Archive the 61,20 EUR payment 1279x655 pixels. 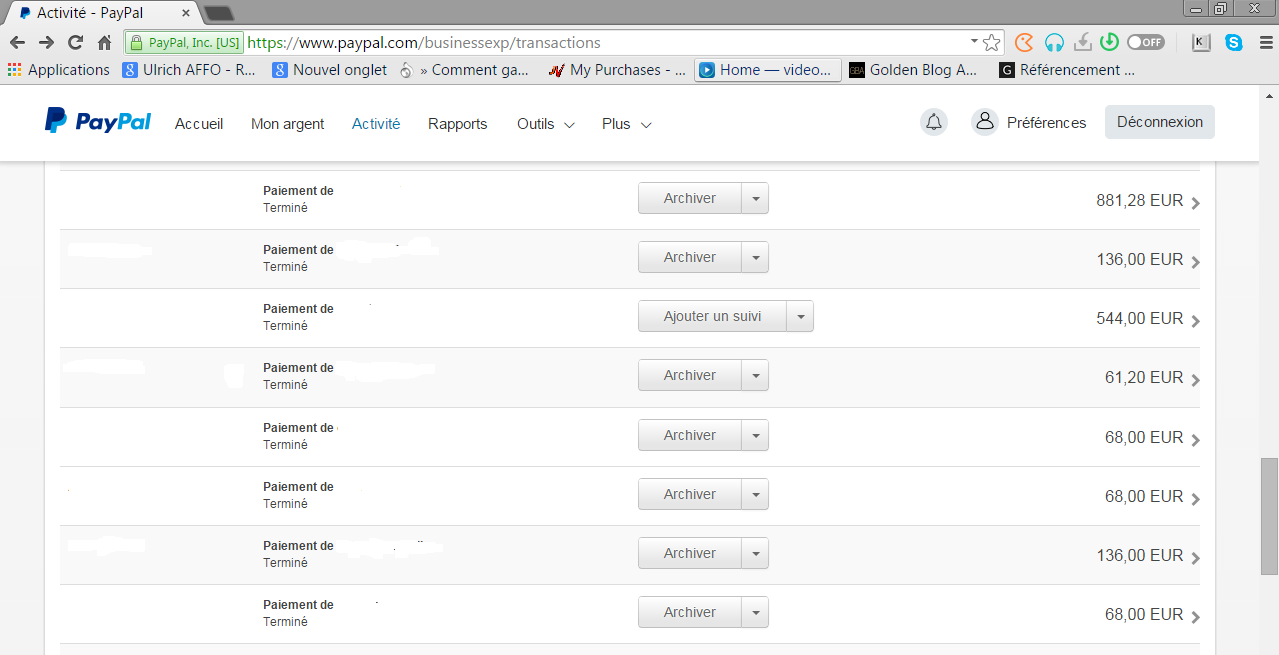(x=690, y=376)
